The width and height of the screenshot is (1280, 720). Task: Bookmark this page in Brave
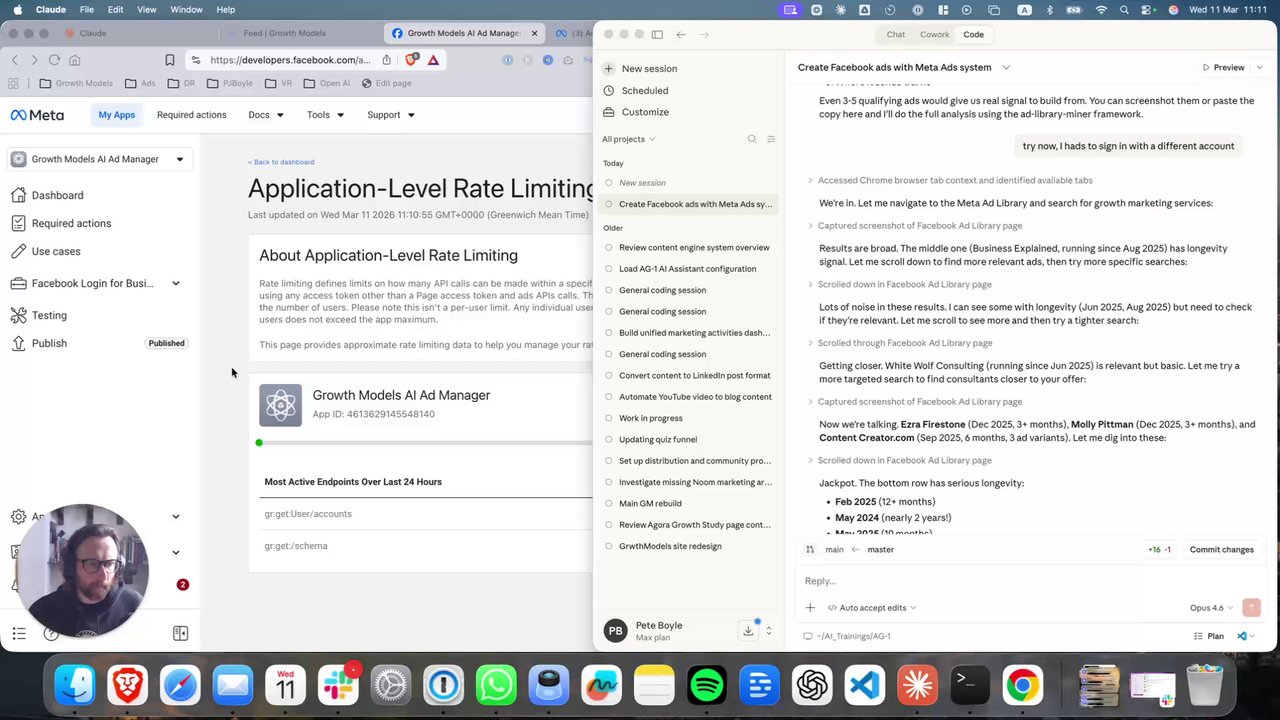click(169, 60)
